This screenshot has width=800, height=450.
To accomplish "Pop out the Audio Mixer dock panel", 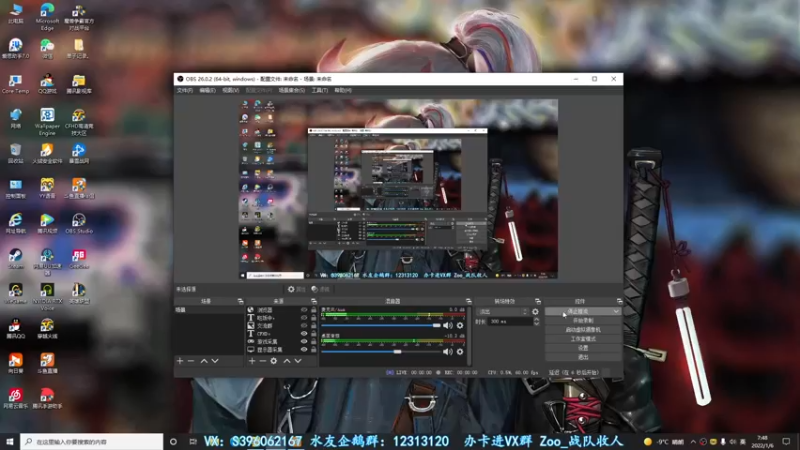I will click(x=468, y=301).
